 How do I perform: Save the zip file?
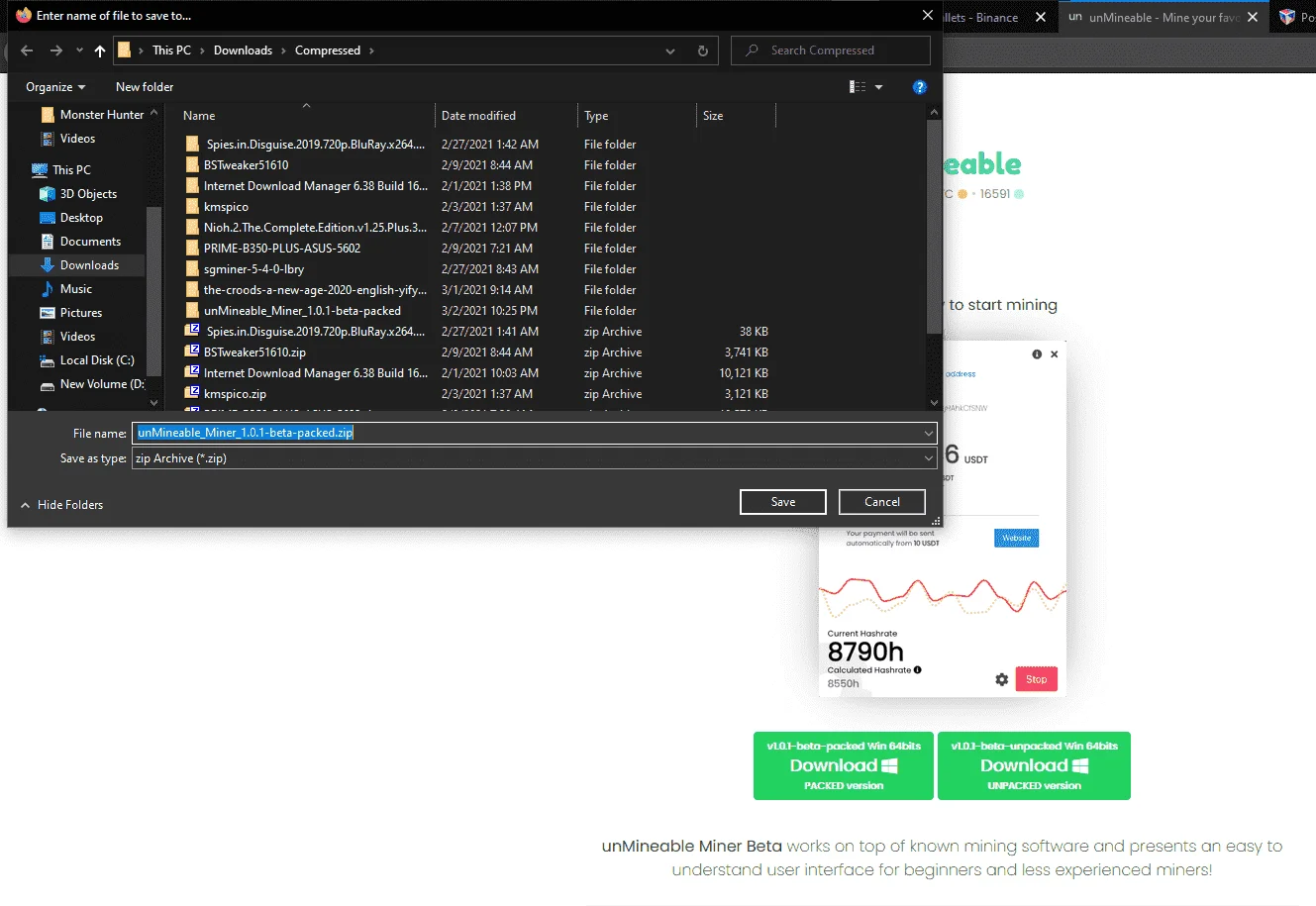[x=783, y=502]
